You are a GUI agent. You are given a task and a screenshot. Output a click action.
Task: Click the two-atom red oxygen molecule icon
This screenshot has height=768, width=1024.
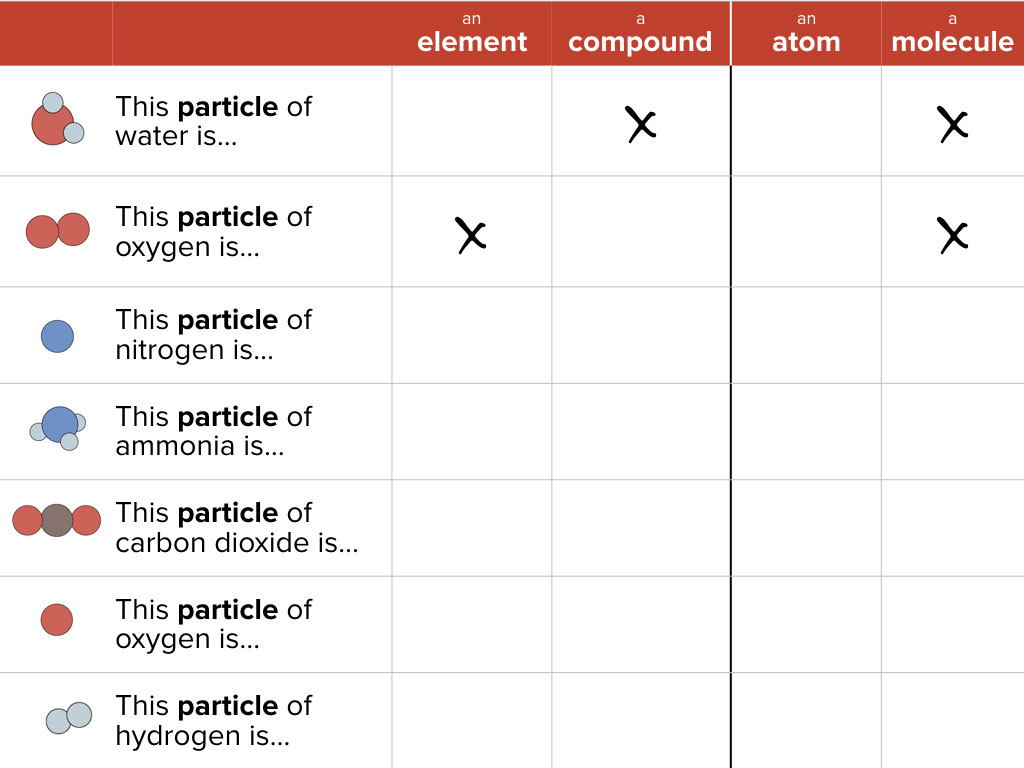click(x=57, y=231)
